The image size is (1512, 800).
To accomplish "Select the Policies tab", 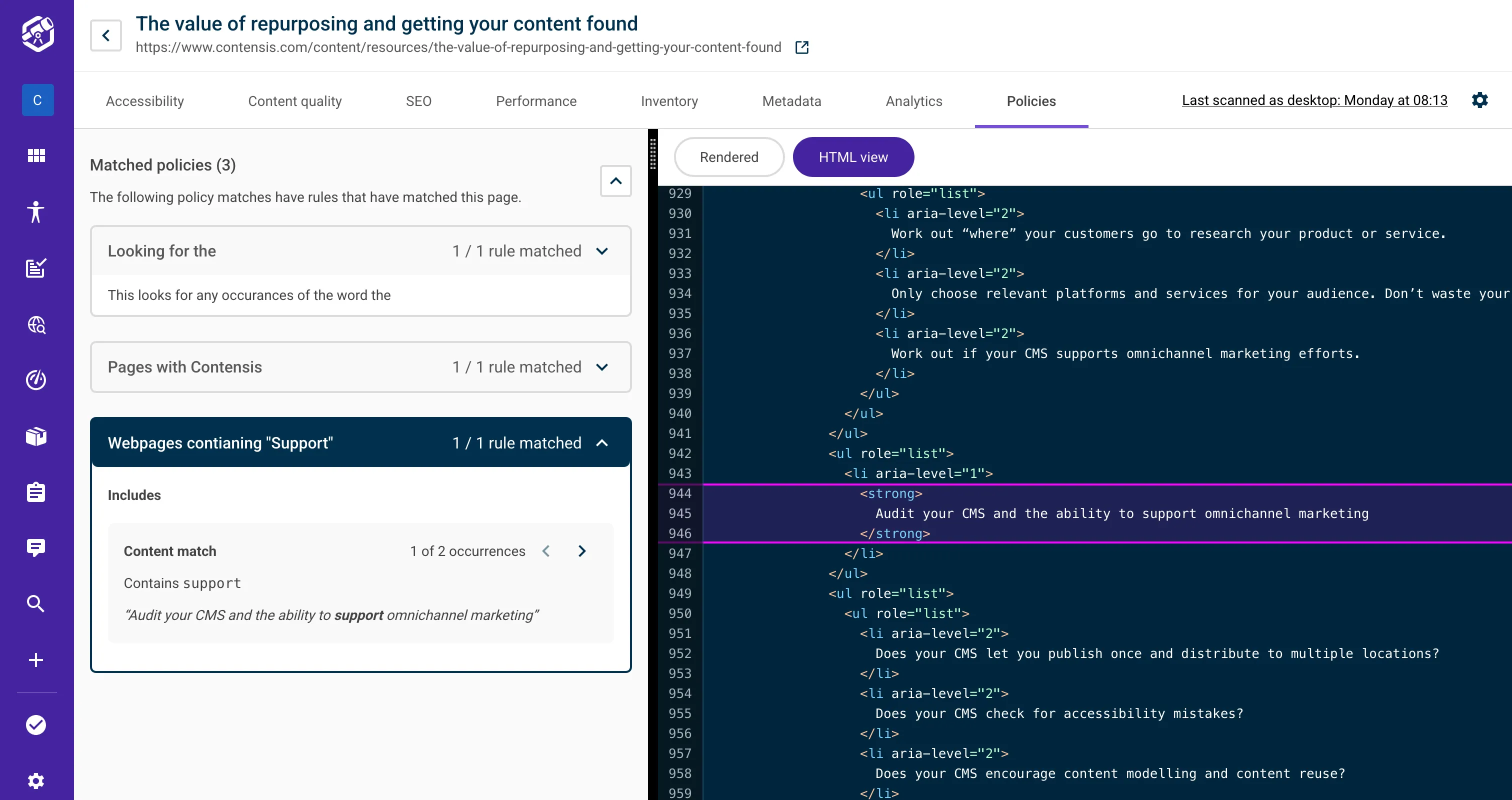I will (1031, 101).
